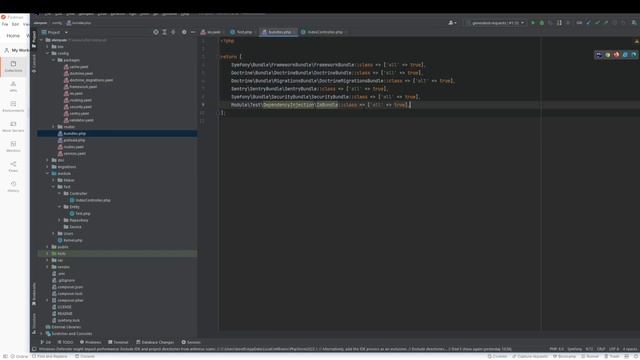Click the Expand All icon in Project panel
Screen dimensions: 640x360
(164, 32)
